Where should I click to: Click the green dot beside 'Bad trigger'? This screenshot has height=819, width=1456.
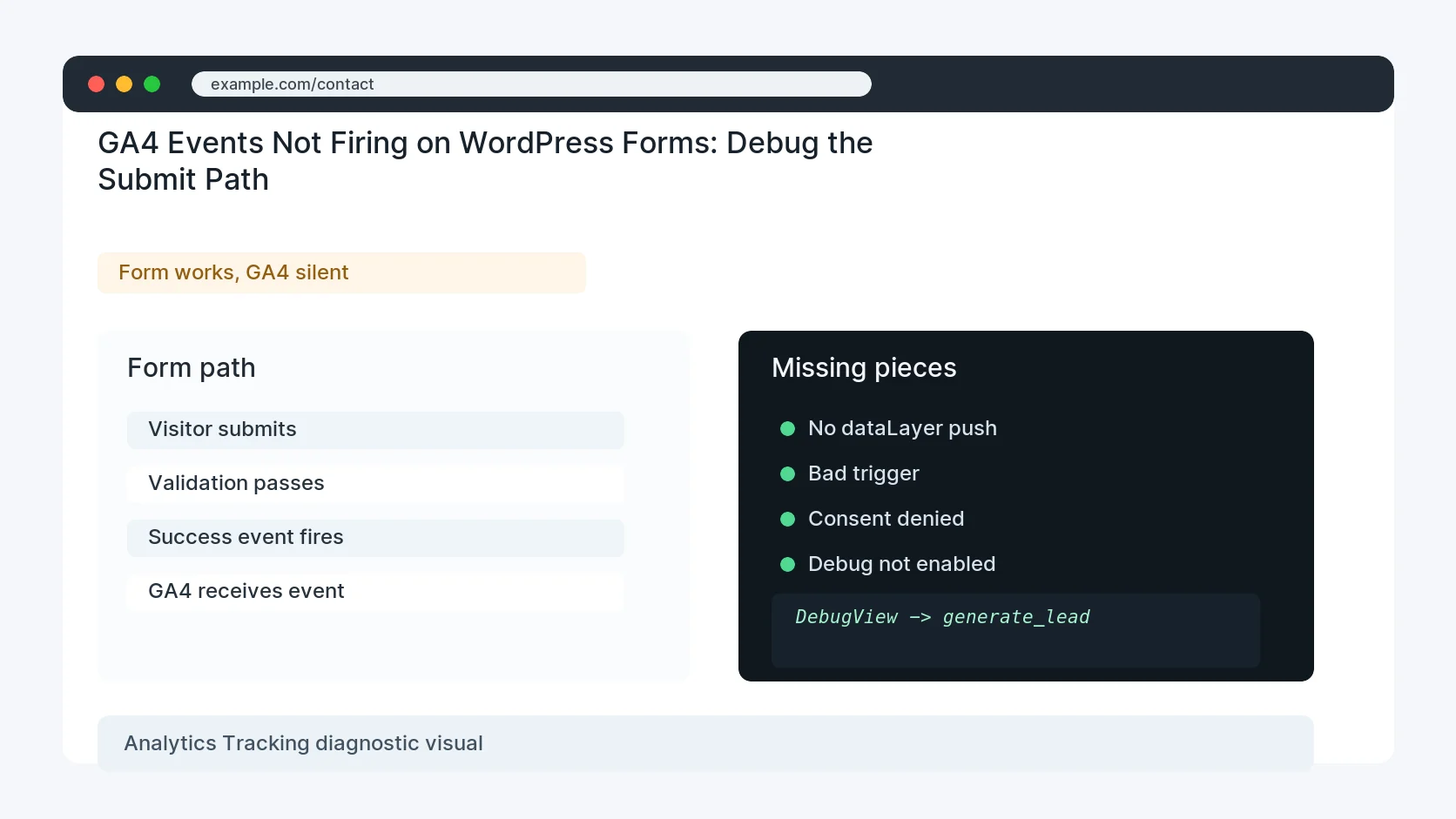tap(788, 474)
